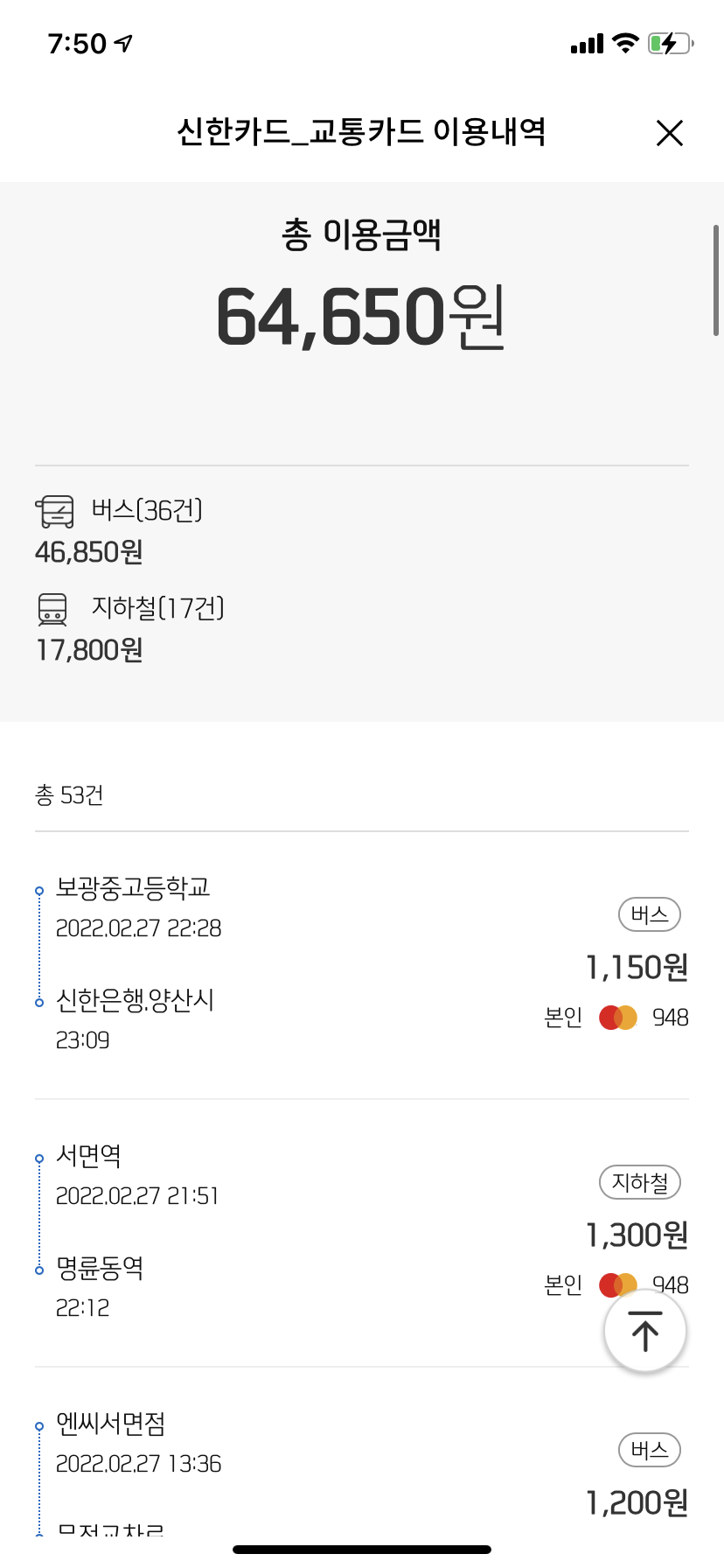724x1568 pixels.
Task: Tap the Mastercard logo on 보광중고등학교 entry
Action: tap(618, 1018)
